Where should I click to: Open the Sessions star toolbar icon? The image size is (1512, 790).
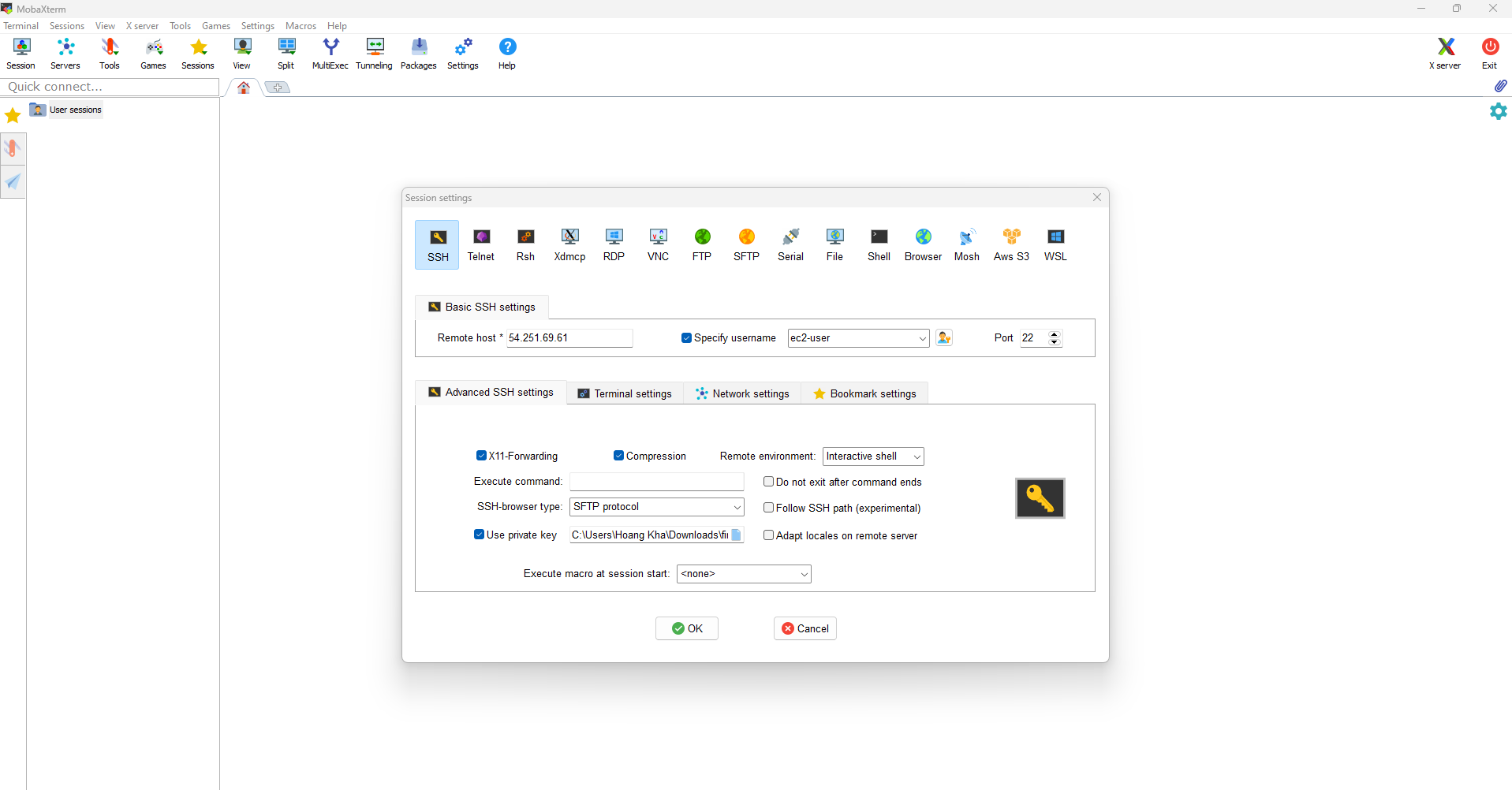pyautogui.click(x=198, y=54)
